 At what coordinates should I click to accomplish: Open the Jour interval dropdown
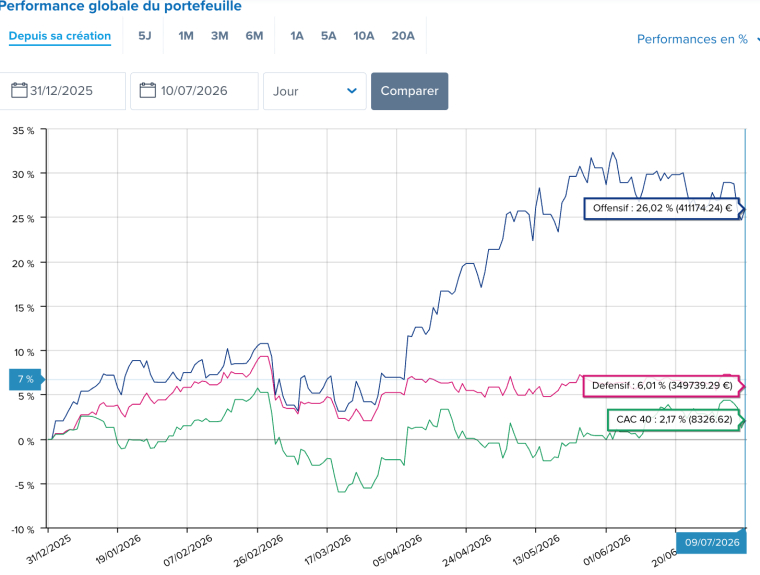pyautogui.click(x=315, y=91)
